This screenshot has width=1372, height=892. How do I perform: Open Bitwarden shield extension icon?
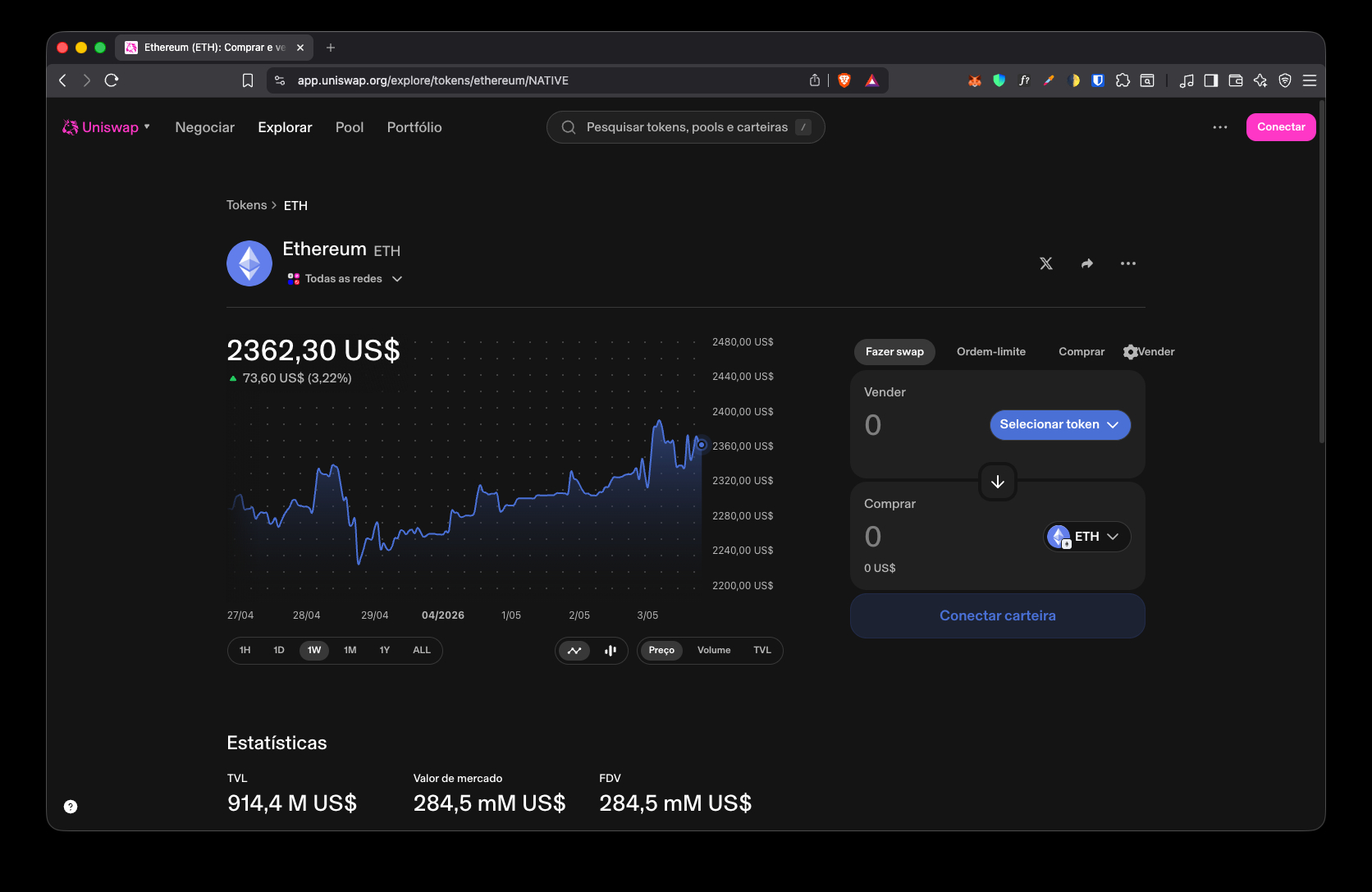(x=1098, y=80)
